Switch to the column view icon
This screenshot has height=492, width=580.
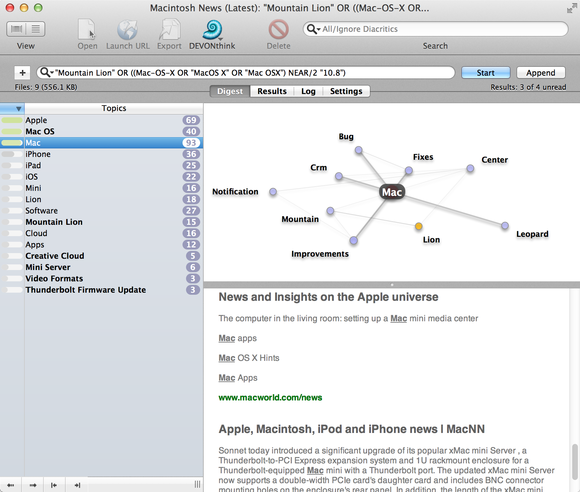[16, 29]
